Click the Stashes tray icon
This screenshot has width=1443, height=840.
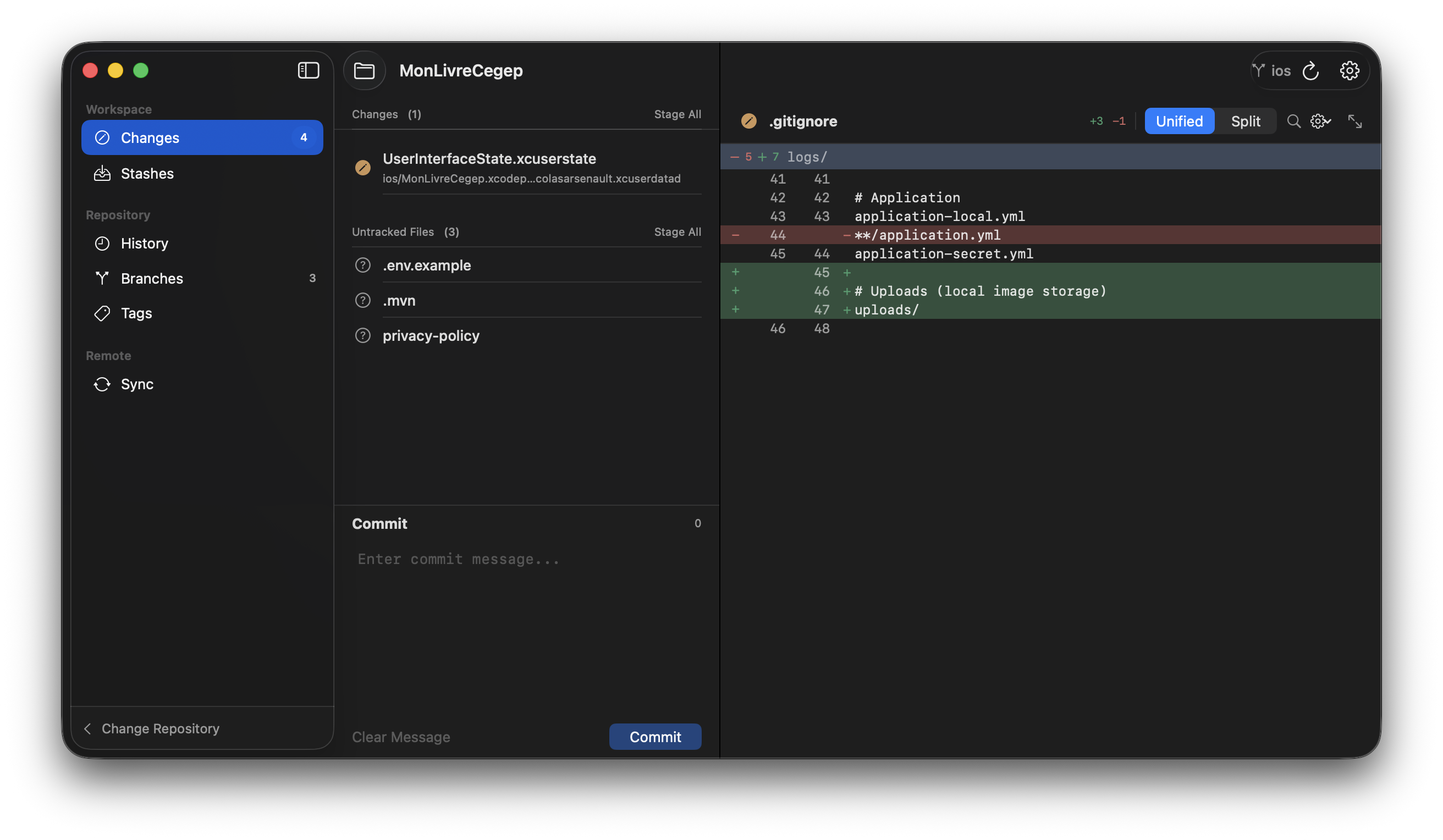[102, 174]
